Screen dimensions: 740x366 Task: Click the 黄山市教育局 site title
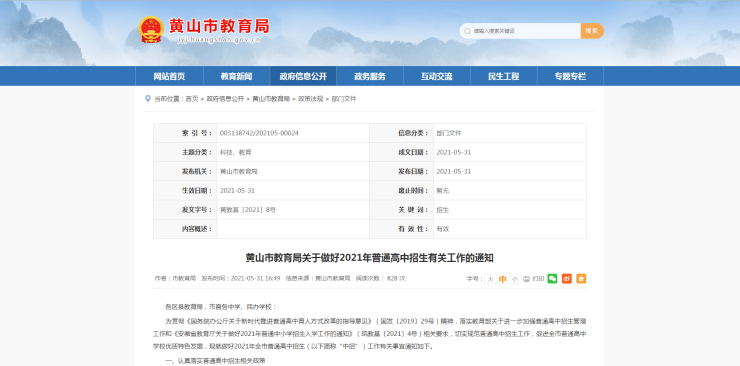(x=219, y=25)
